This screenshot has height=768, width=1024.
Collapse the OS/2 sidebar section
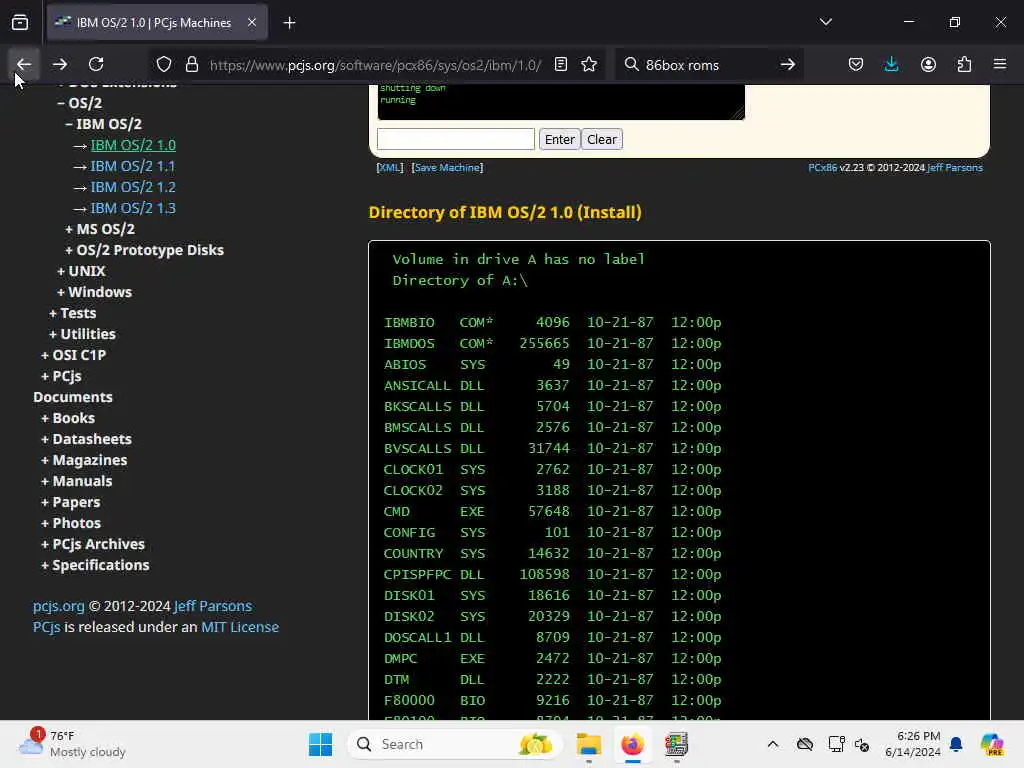pos(80,103)
